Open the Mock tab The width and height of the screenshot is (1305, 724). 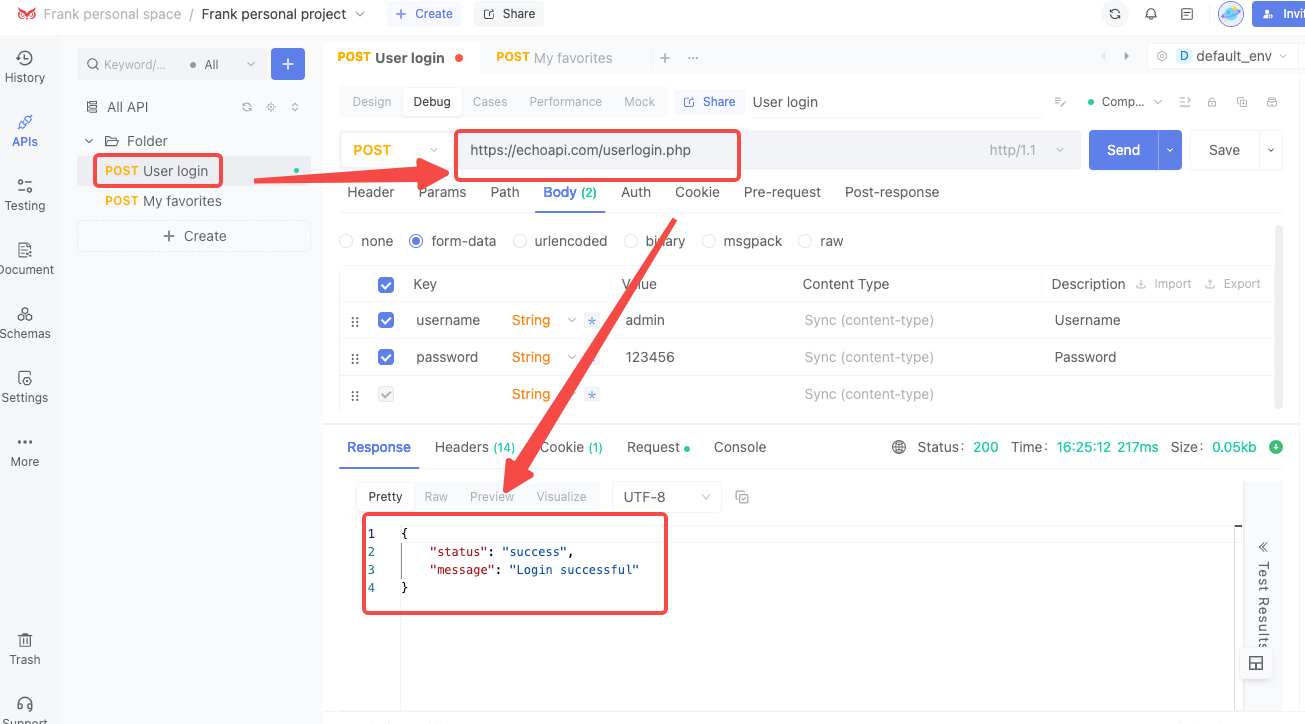[639, 102]
